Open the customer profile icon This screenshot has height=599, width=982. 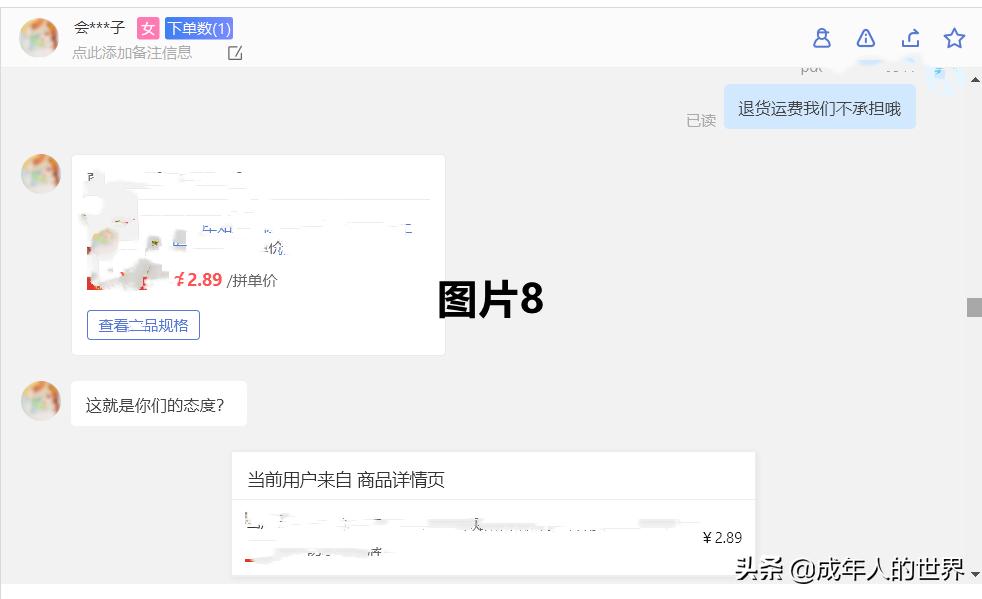click(821, 38)
